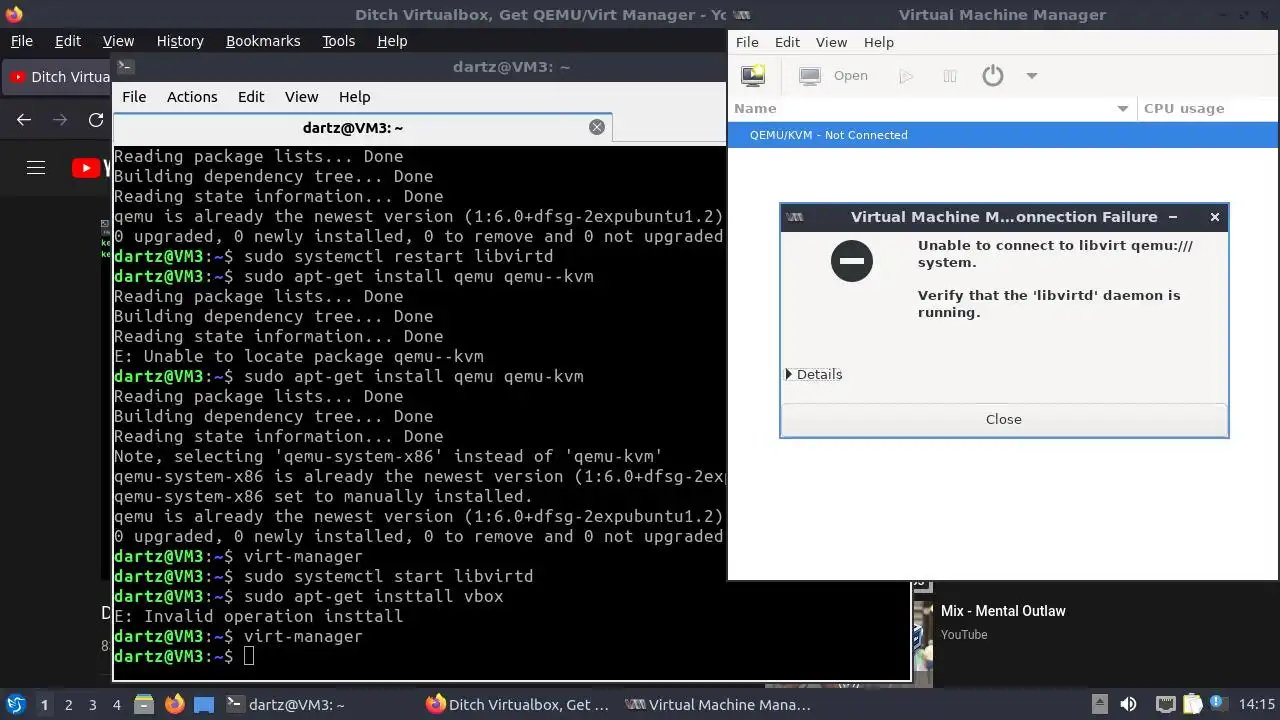Viewport: 1280px width, 720px height.
Task: Open Firefox Tools menu
Action: 338,41
